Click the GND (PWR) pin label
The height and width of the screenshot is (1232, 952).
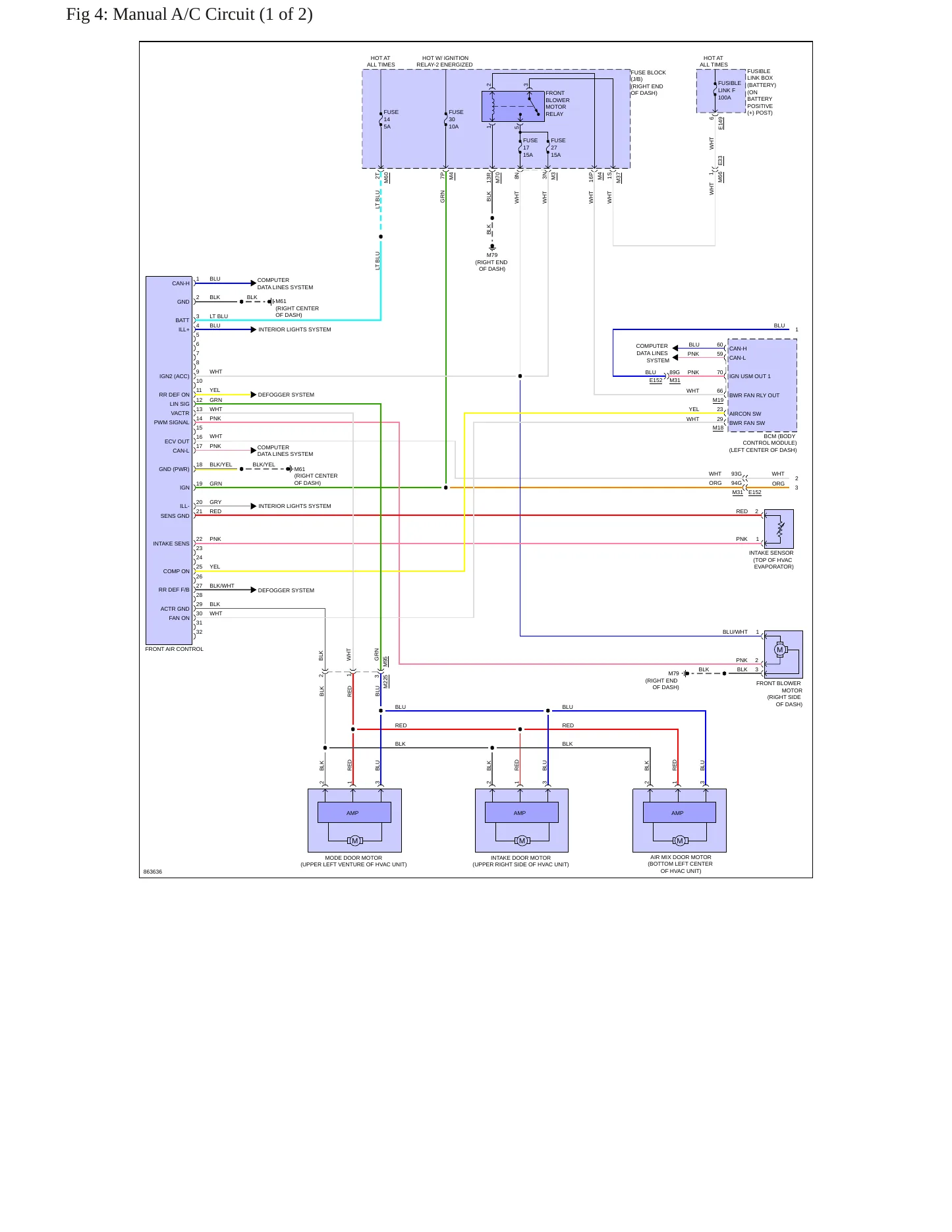click(174, 469)
